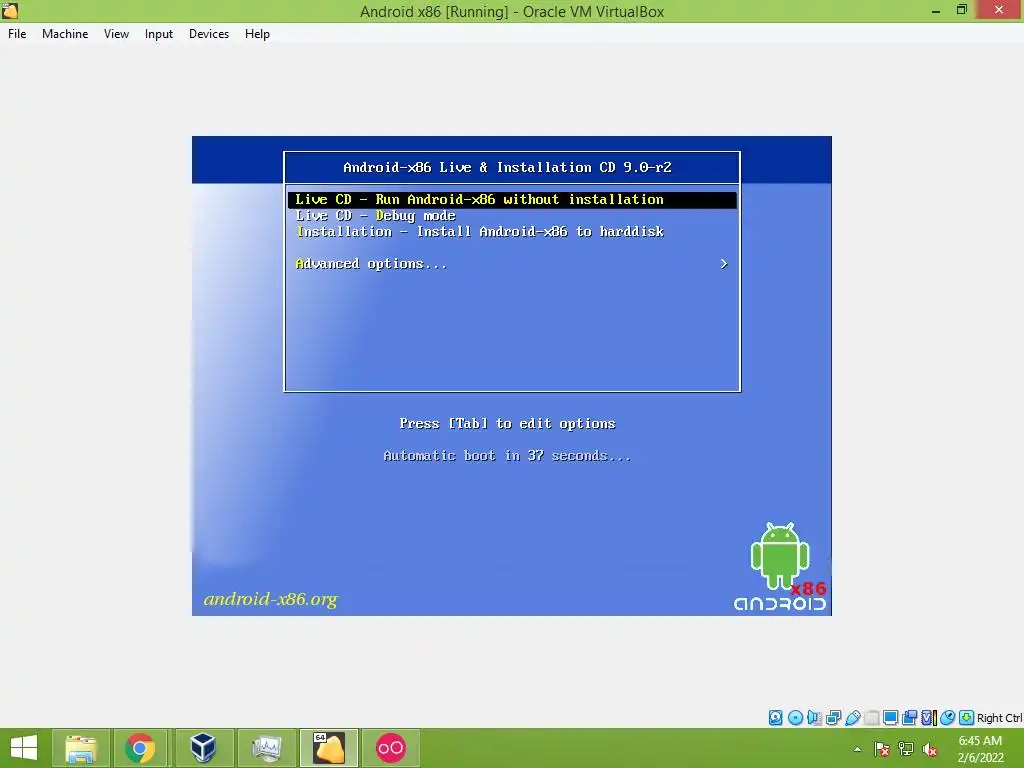Viewport: 1024px width, 768px height.
Task: Open the View menu
Action: (x=116, y=34)
